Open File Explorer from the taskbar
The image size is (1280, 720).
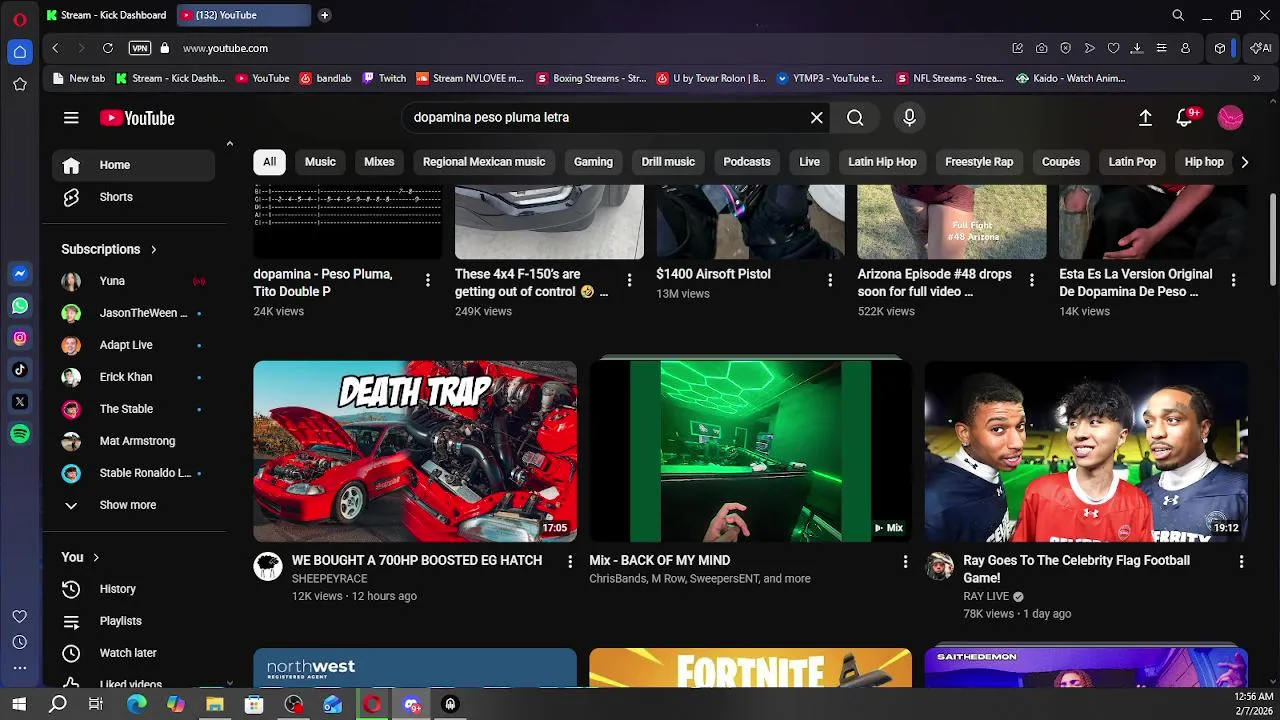[215, 704]
